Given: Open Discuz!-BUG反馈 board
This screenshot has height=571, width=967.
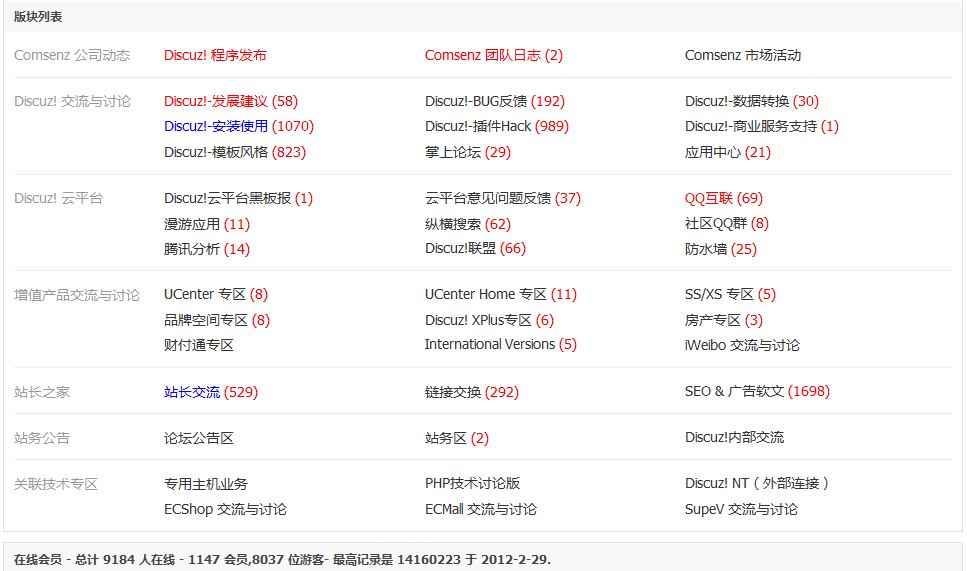Looking at the screenshot, I should point(476,101).
